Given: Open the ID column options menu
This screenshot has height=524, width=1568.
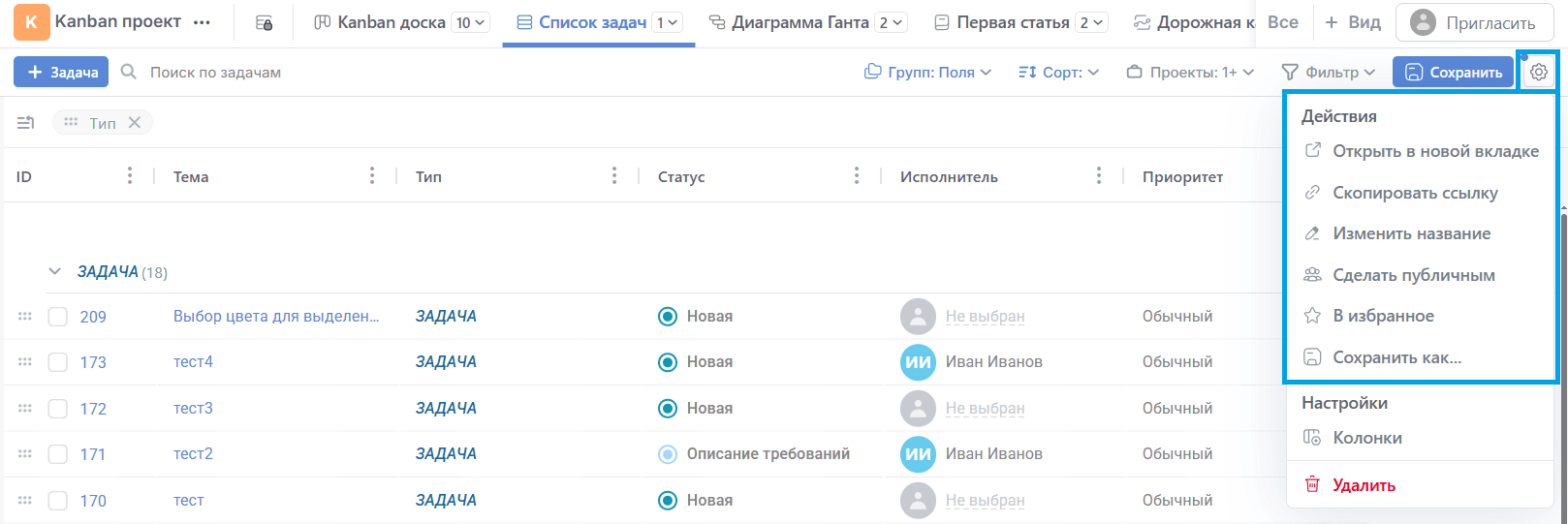Looking at the screenshot, I should 130,175.
